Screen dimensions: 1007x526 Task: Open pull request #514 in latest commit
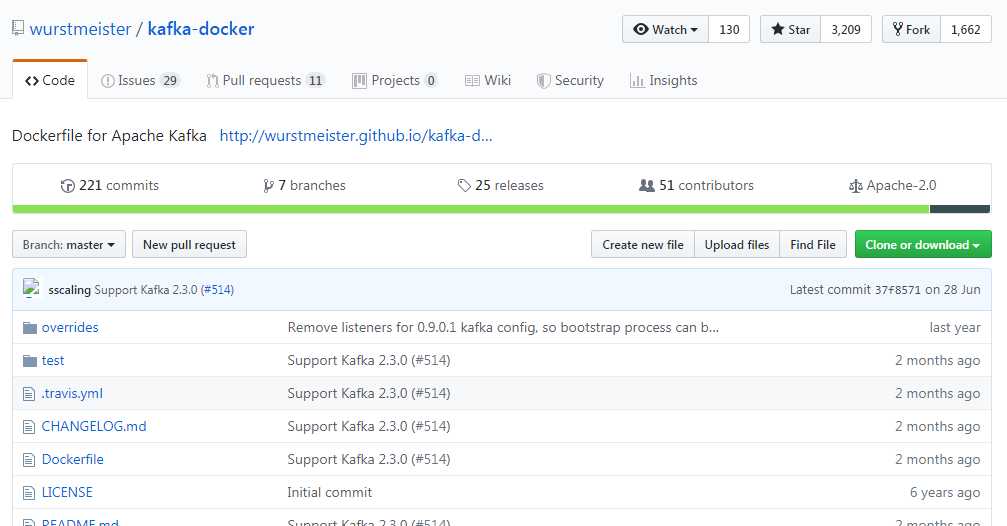pyautogui.click(x=217, y=290)
